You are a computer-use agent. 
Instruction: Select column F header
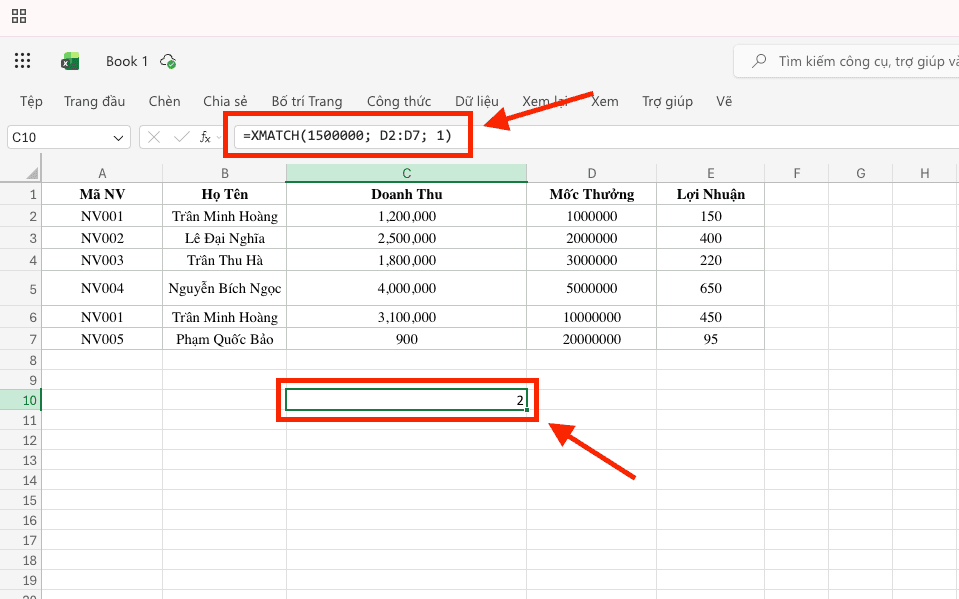tap(796, 173)
